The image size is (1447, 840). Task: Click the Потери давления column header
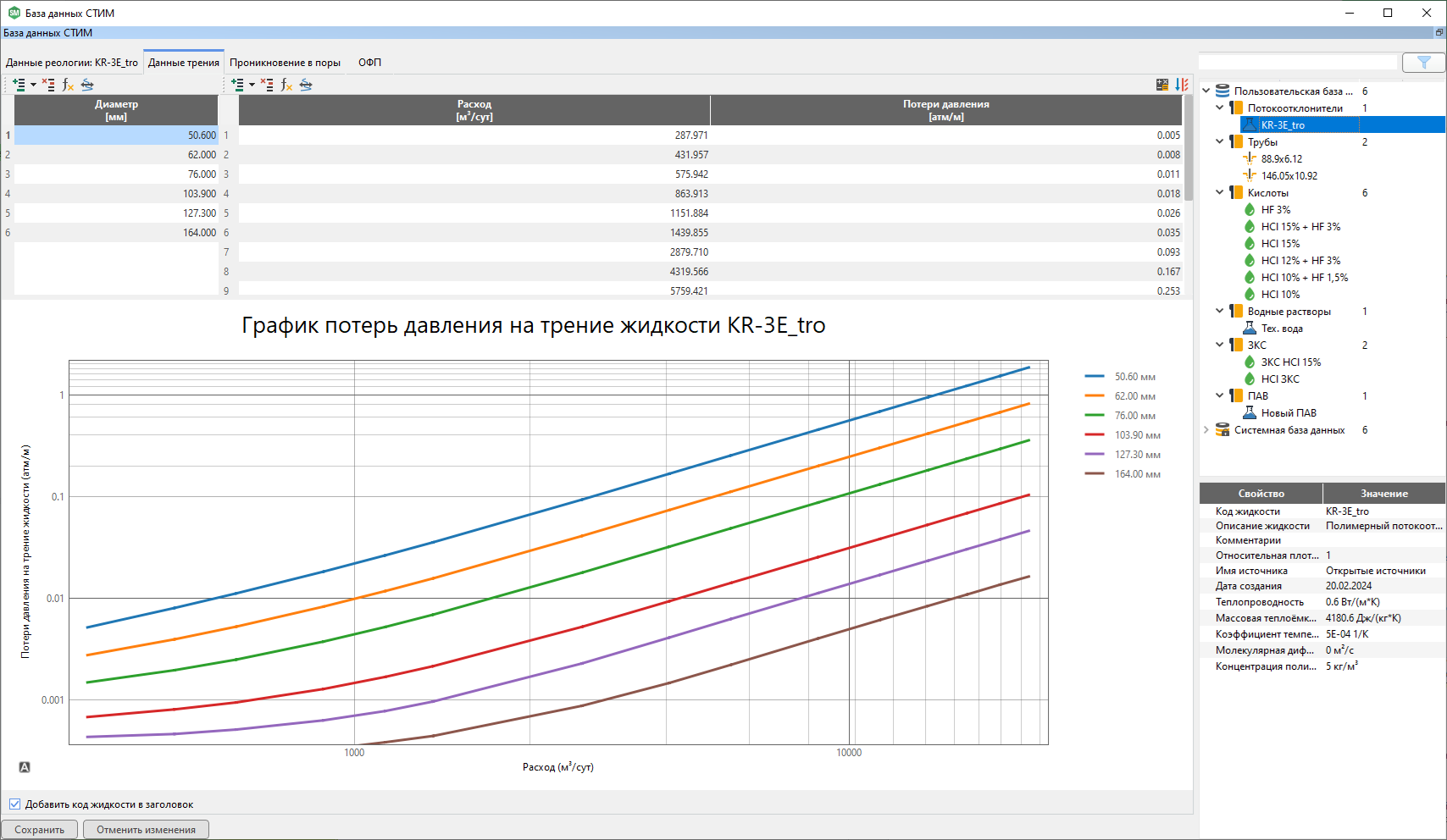click(x=945, y=110)
